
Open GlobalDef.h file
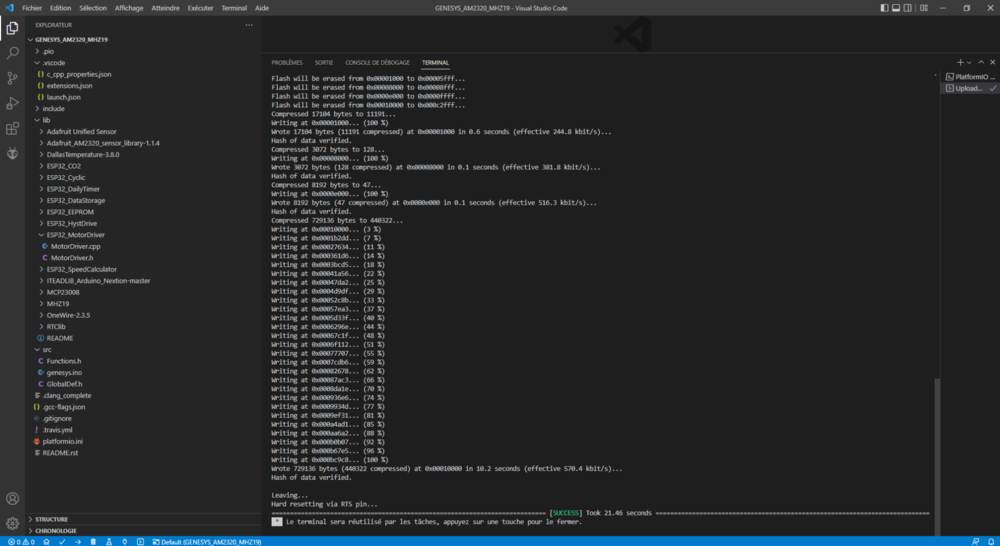point(64,384)
